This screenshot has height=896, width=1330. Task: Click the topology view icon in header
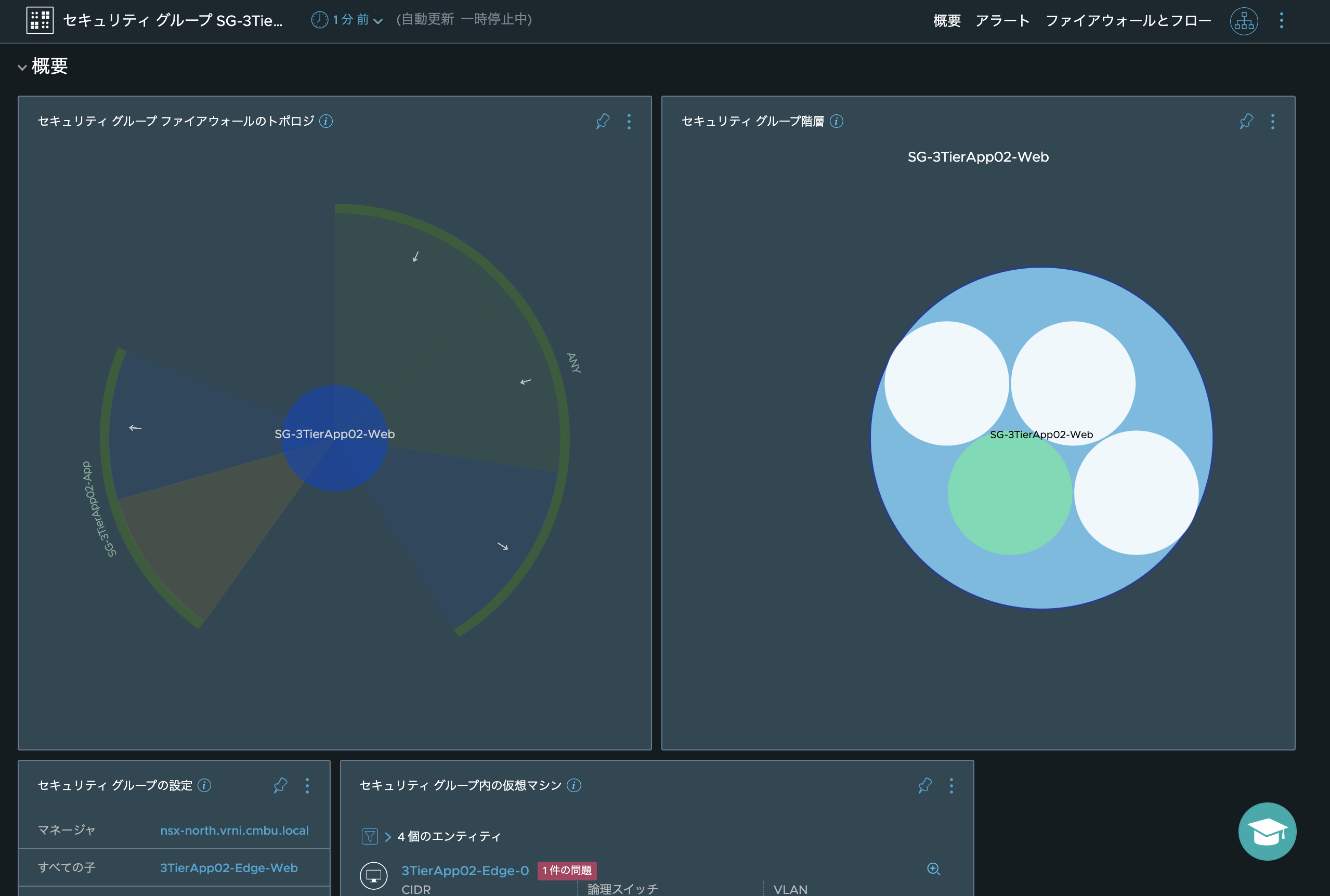point(1243,21)
